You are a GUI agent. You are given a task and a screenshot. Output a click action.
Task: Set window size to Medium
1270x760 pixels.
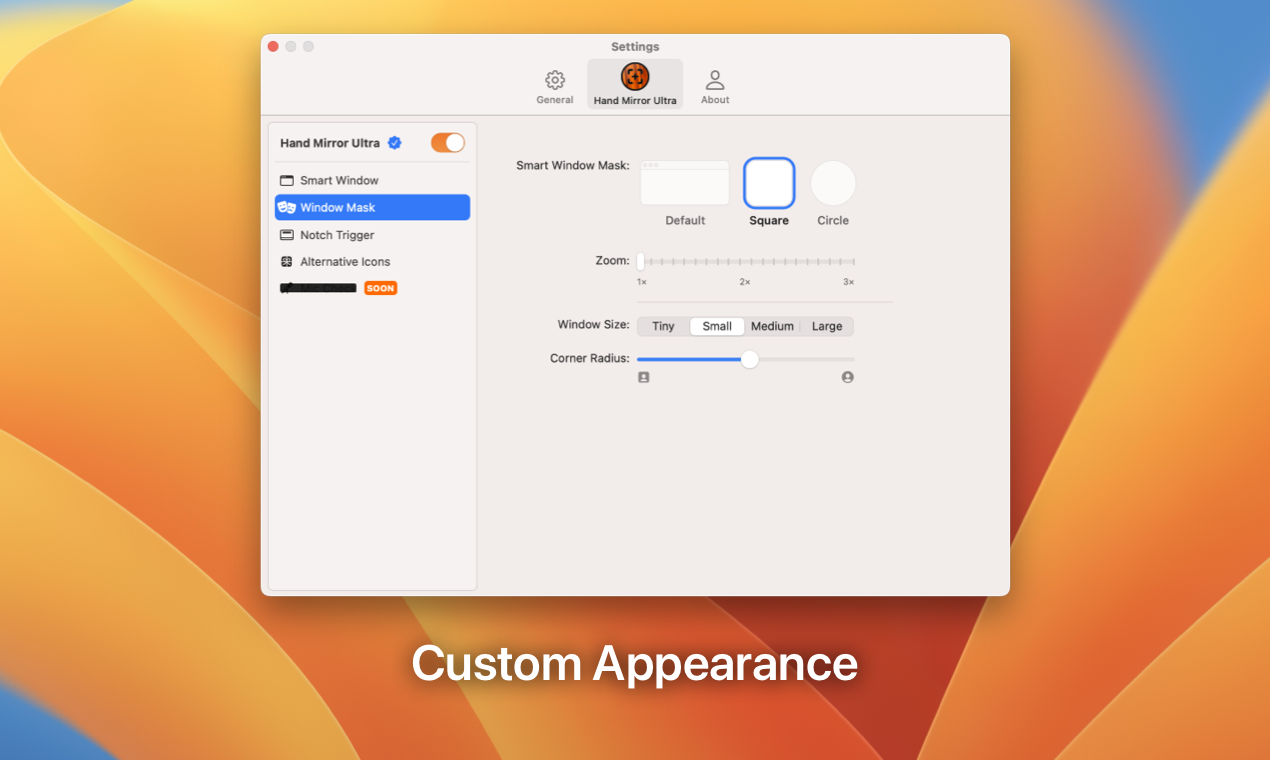point(772,326)
